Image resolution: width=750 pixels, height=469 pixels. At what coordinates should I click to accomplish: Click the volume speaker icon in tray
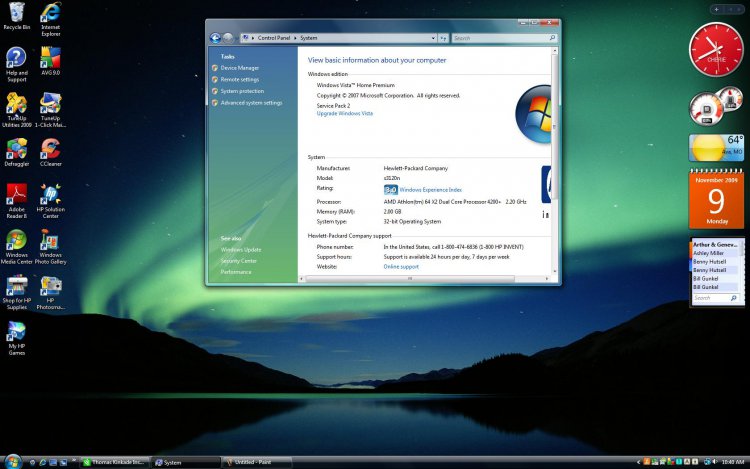coord(715,462)
